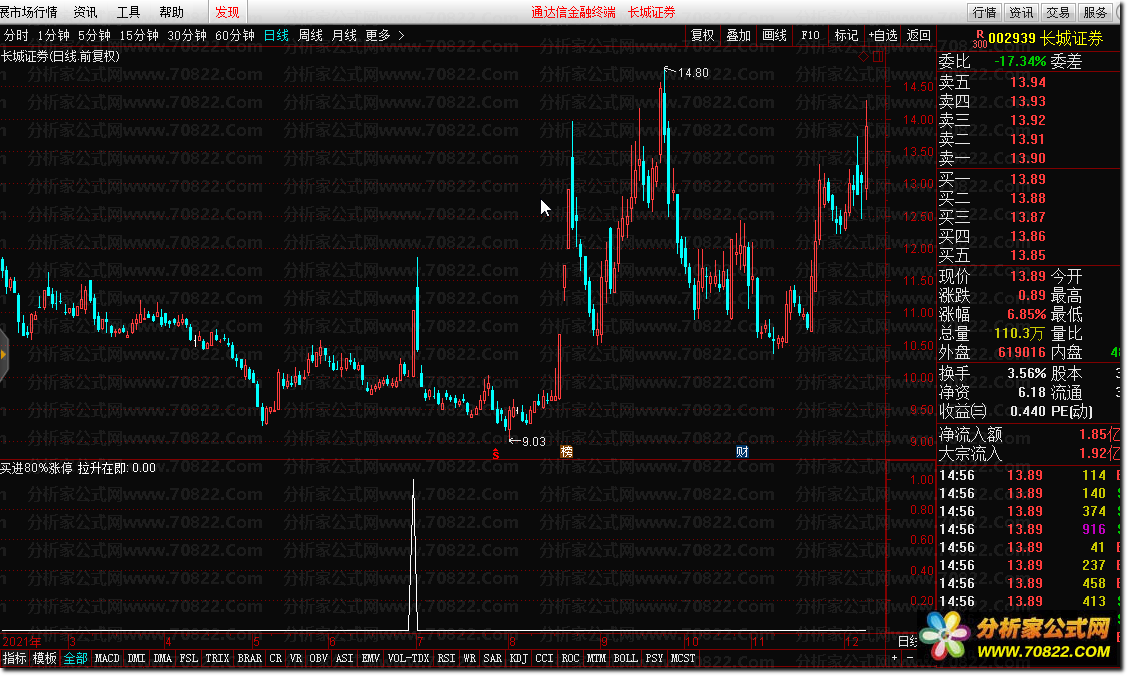Apply the WR indicator

pos(469,658)
